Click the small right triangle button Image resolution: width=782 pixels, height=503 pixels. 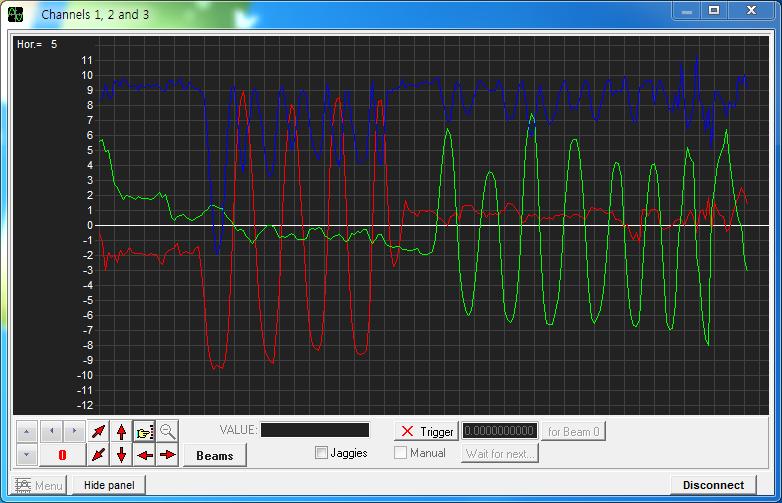[x=74, y=431]
